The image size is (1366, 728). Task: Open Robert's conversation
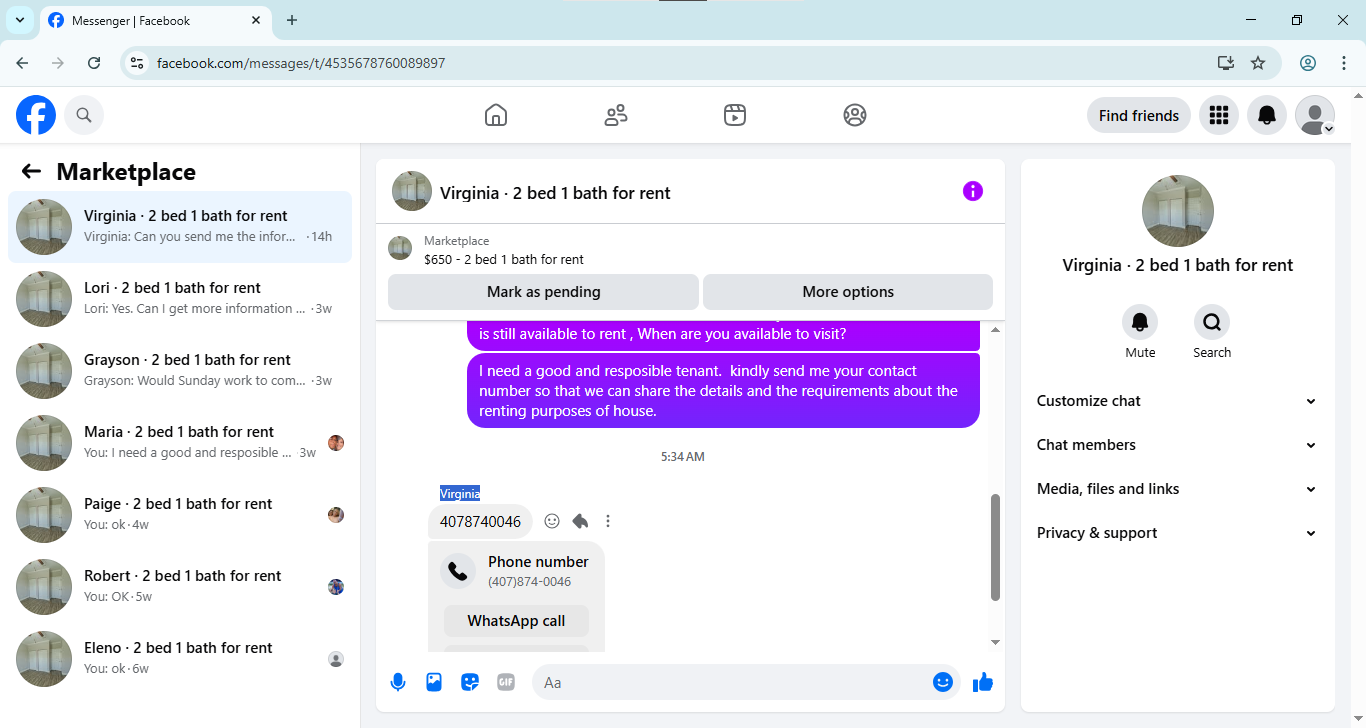[x=180, y=586]
